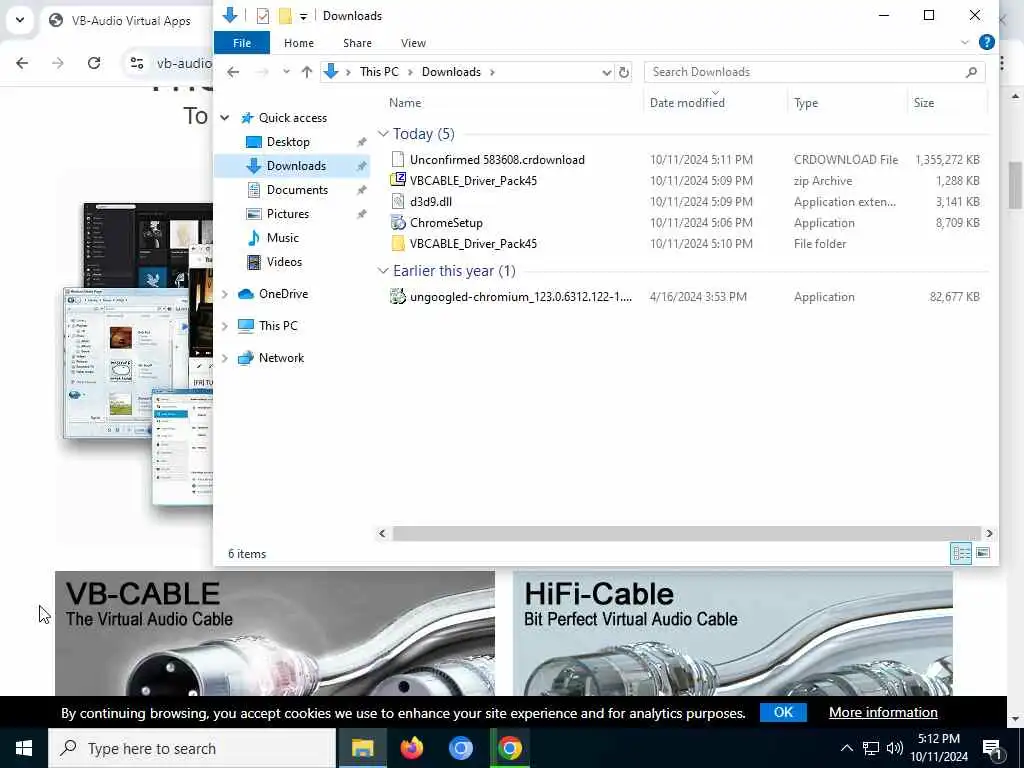This screenshot has height=768, width=1024.
Task: Switch to Large icons view icon
Action: click(x=982, y=554)
